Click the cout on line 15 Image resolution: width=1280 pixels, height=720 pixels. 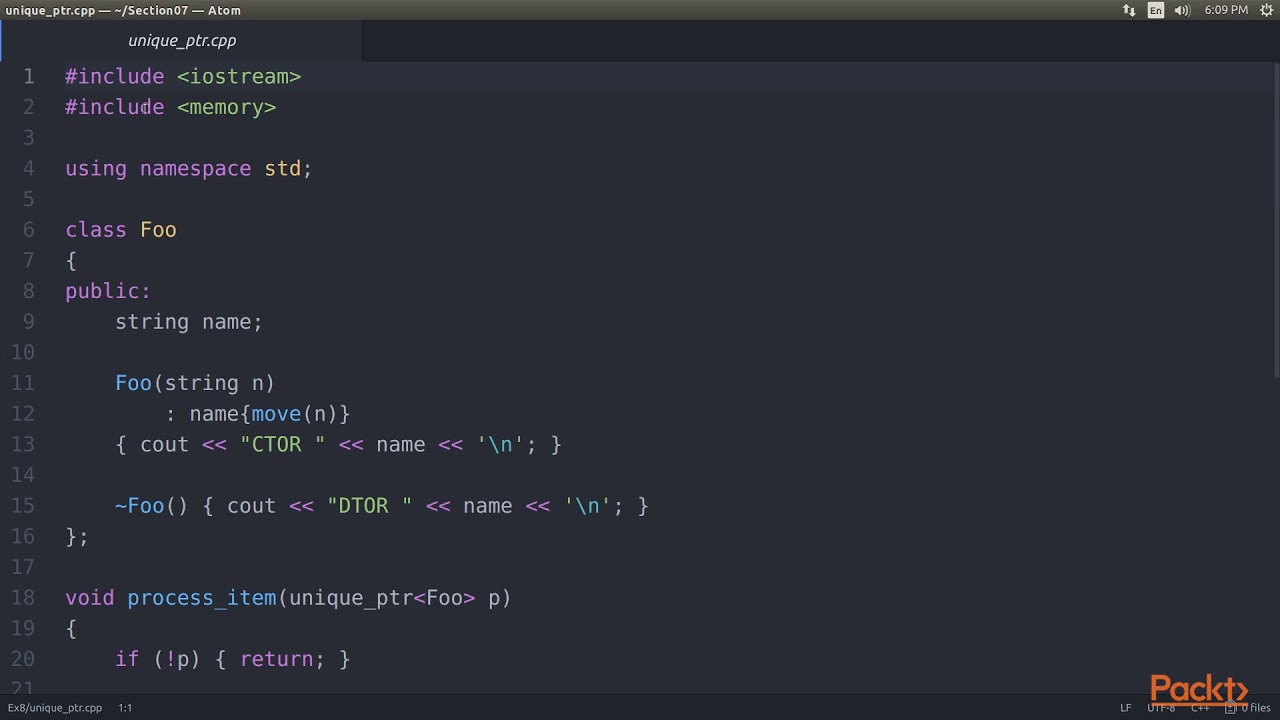[251, 506]
